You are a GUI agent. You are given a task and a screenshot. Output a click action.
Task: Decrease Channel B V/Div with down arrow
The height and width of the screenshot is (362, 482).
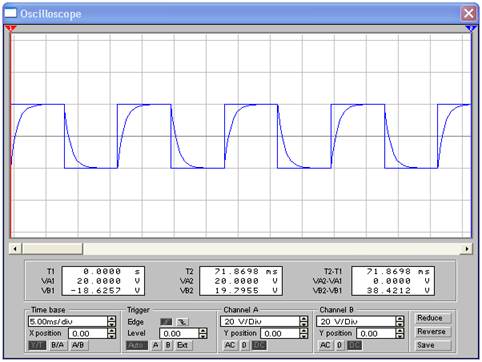(400, 324)
